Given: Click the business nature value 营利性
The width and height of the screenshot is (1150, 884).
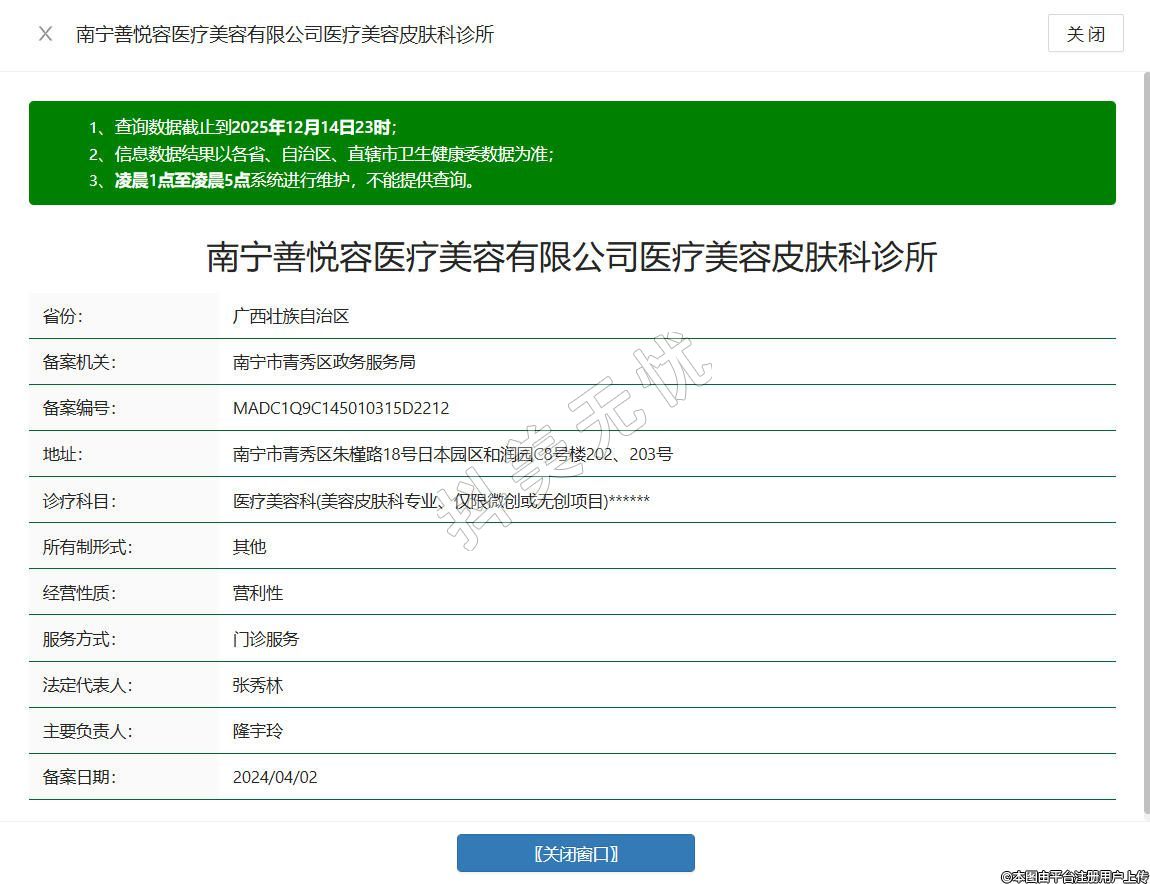Looking at the screenshot, I should point(258,592).
